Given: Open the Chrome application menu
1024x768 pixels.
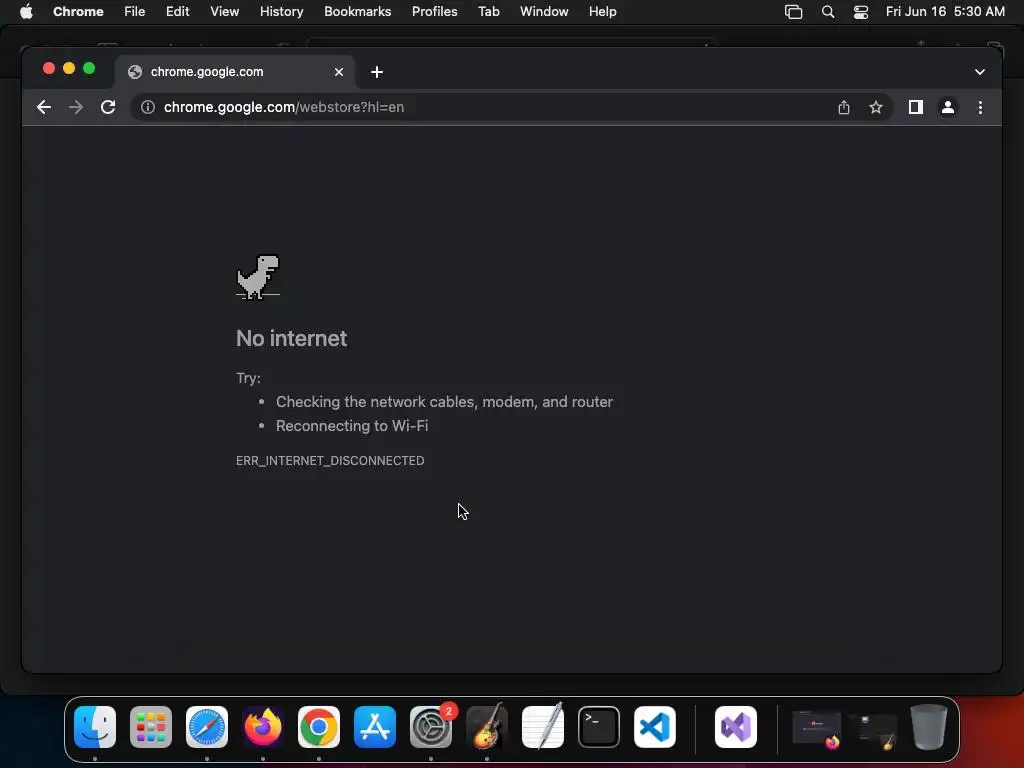Looking at the screenshot, I should pos(78,12).
